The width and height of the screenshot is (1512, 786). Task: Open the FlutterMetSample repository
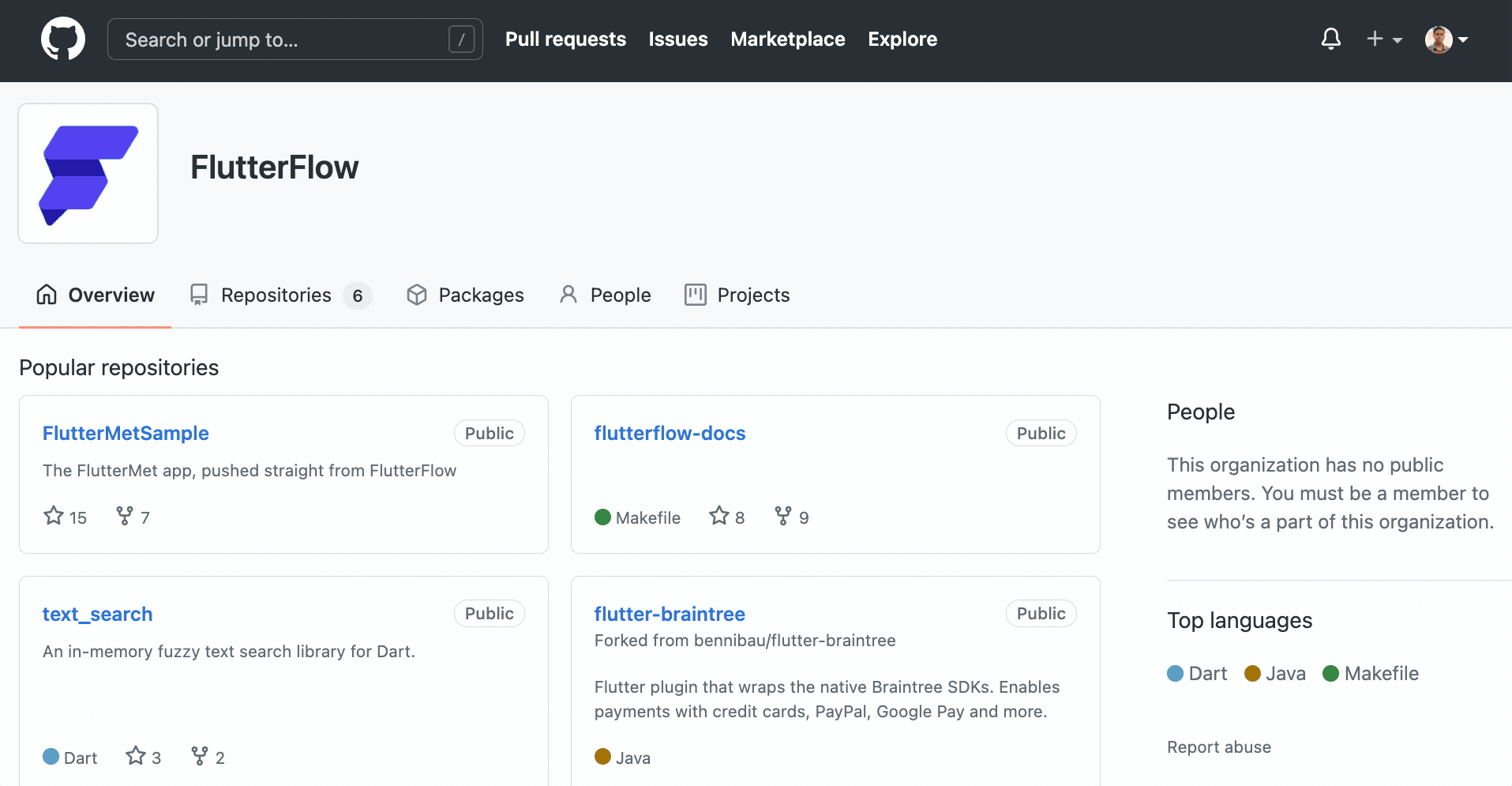[126, 433]
